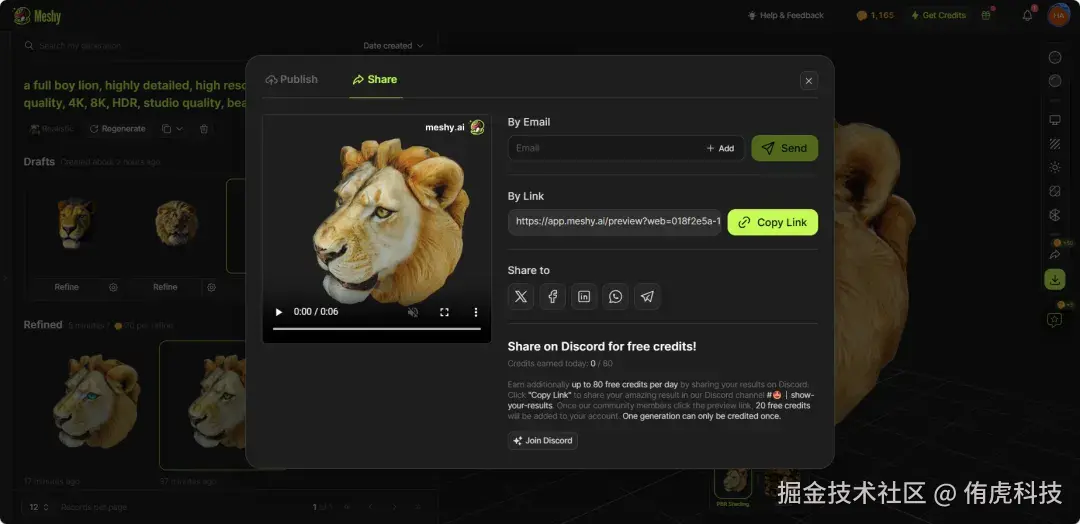Select the meshy.ai preview link field

point(614,222)
